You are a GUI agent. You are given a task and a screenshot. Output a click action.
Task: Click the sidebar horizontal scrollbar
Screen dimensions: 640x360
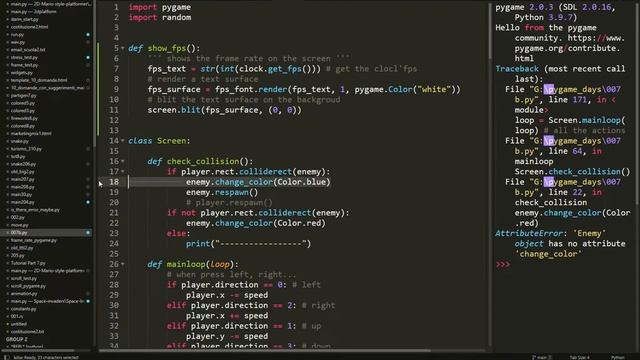pos(39,350)
